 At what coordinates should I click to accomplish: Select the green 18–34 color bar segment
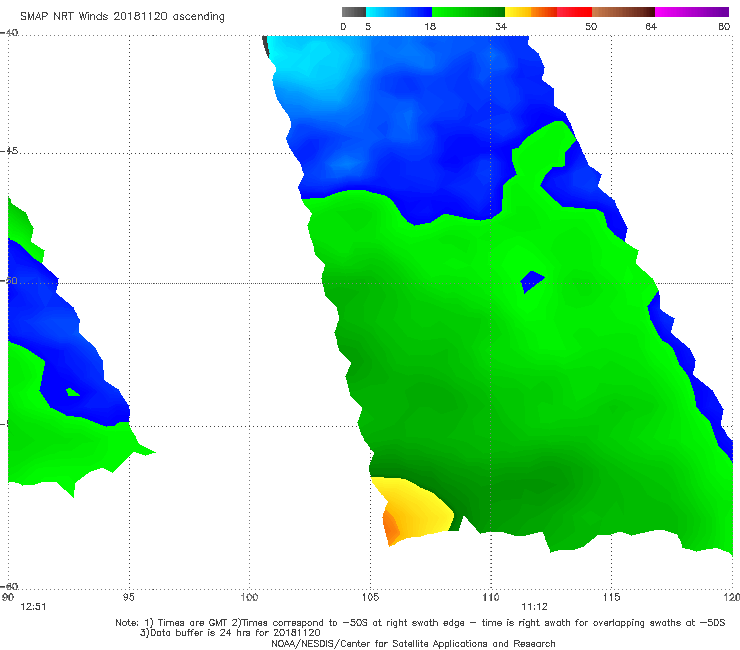468,12
